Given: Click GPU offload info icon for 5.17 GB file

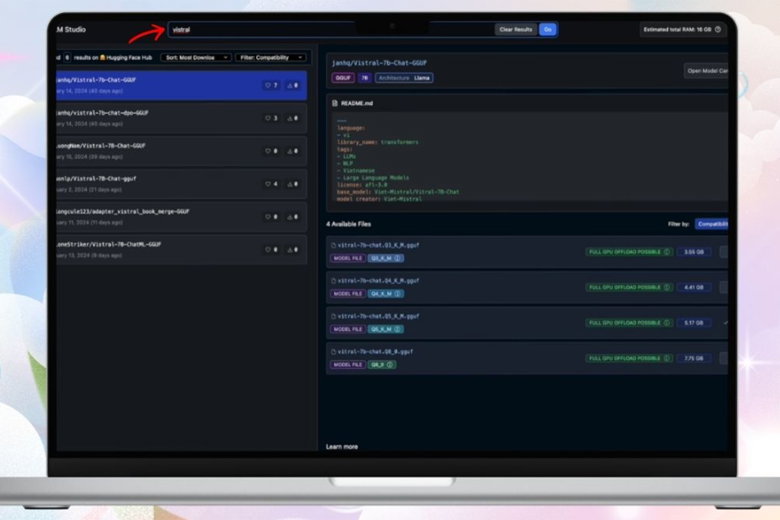Looking at the screenshot, I should point(667,322).
